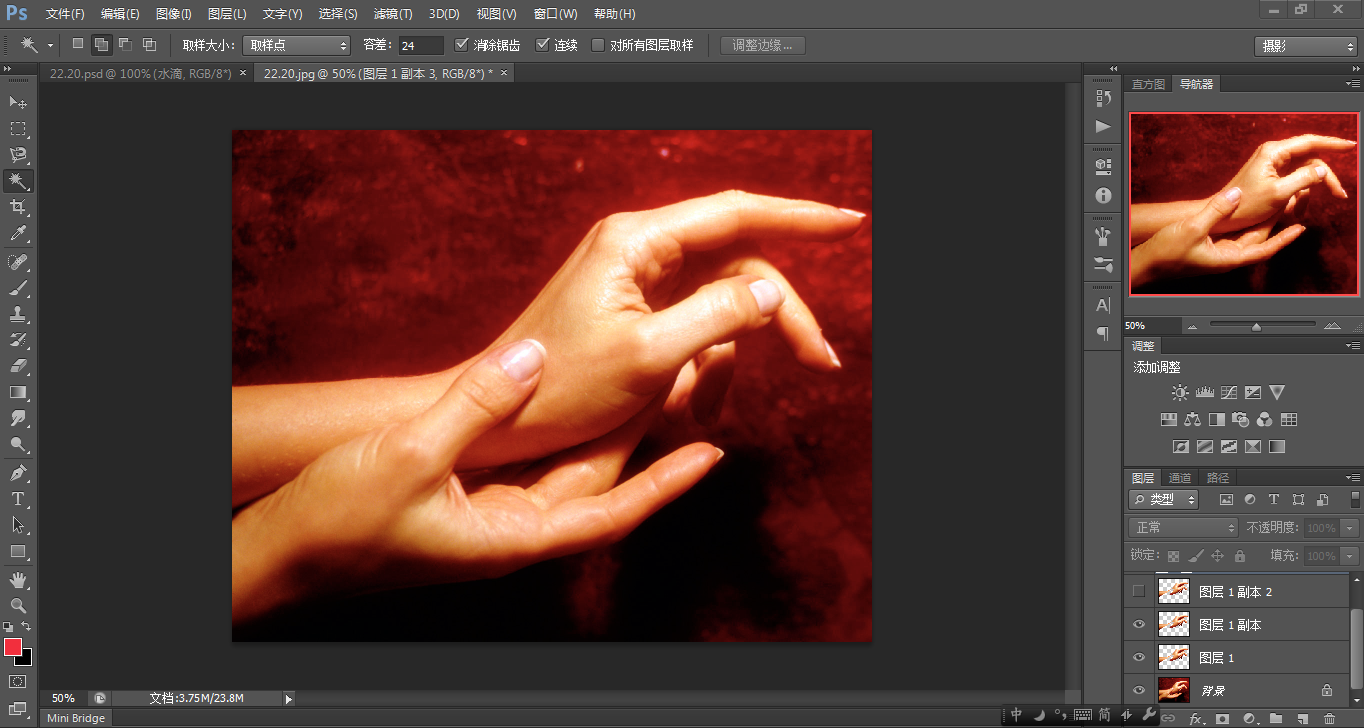This screenshot has width=1364, height=728.
Task: Select the Rectangle shape tool
Action: (x=18, y=550)
